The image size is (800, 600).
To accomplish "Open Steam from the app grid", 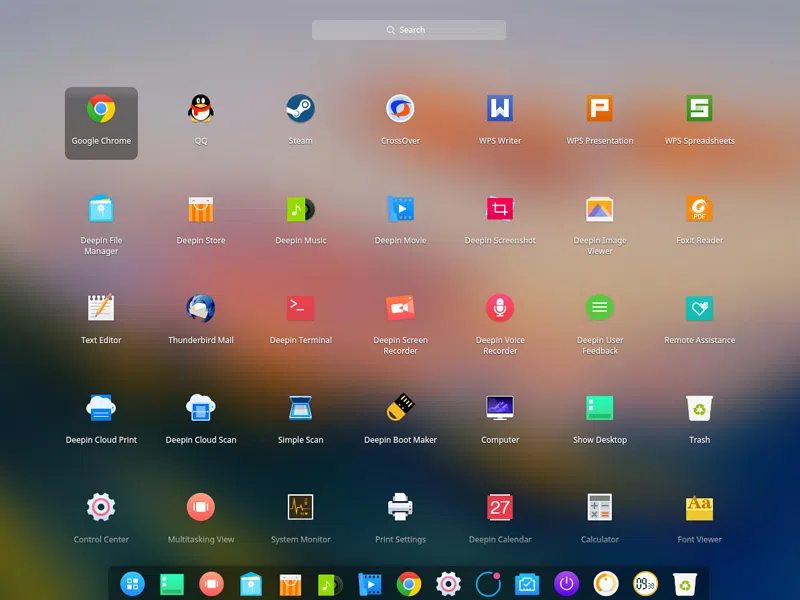I will [301, 109].
